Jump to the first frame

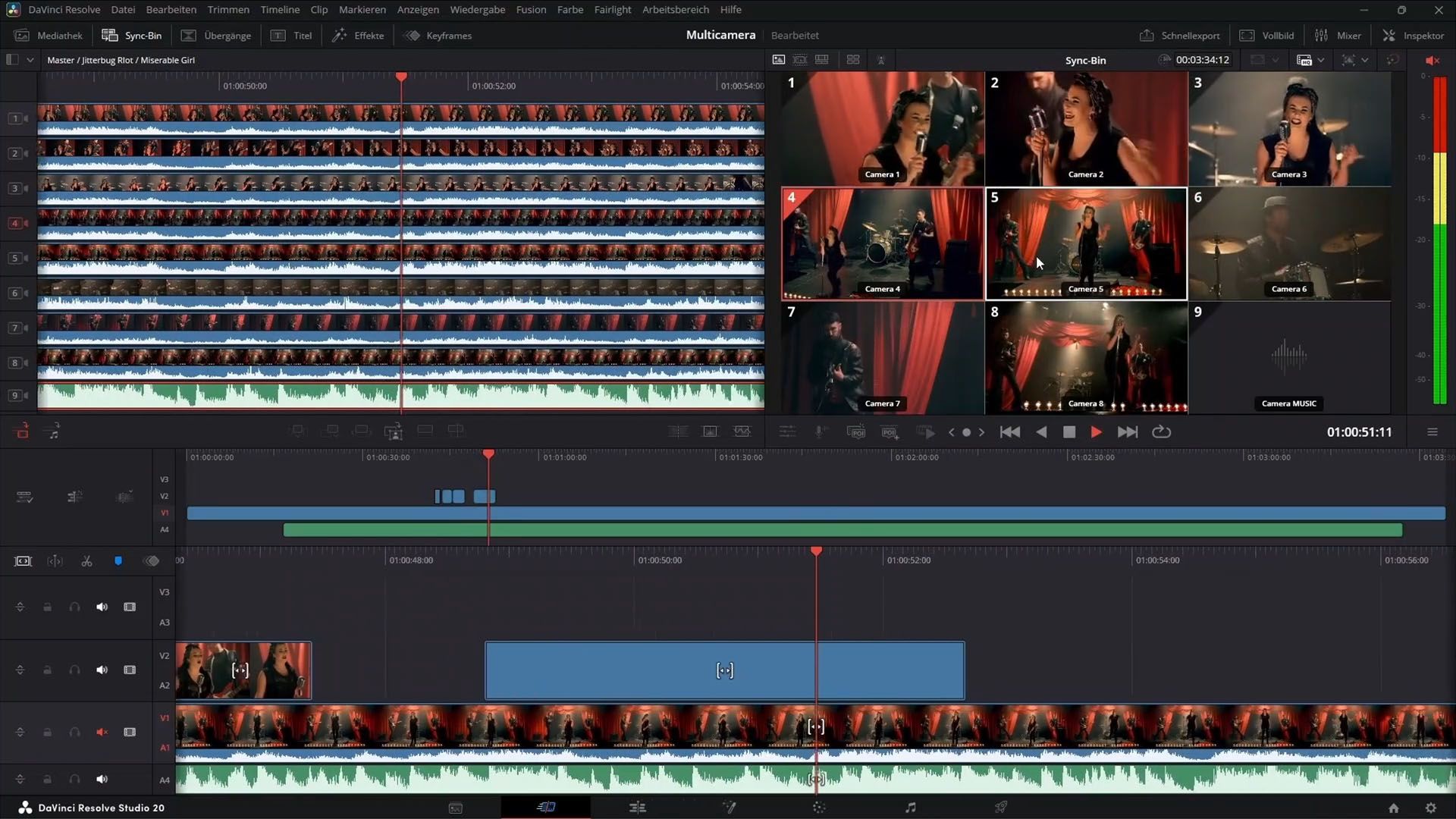point(1009,432)
